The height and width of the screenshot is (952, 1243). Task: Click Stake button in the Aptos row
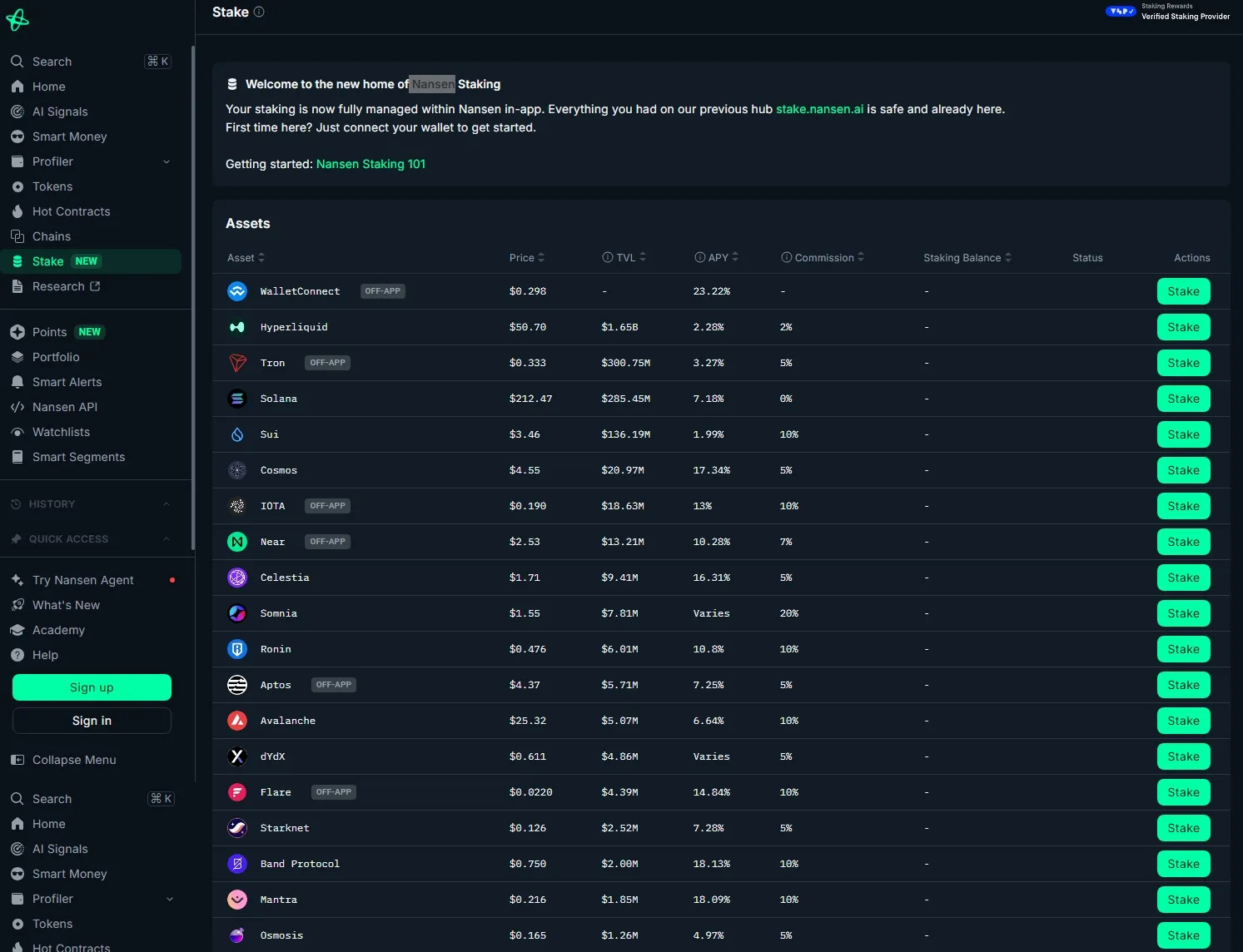1183,685
